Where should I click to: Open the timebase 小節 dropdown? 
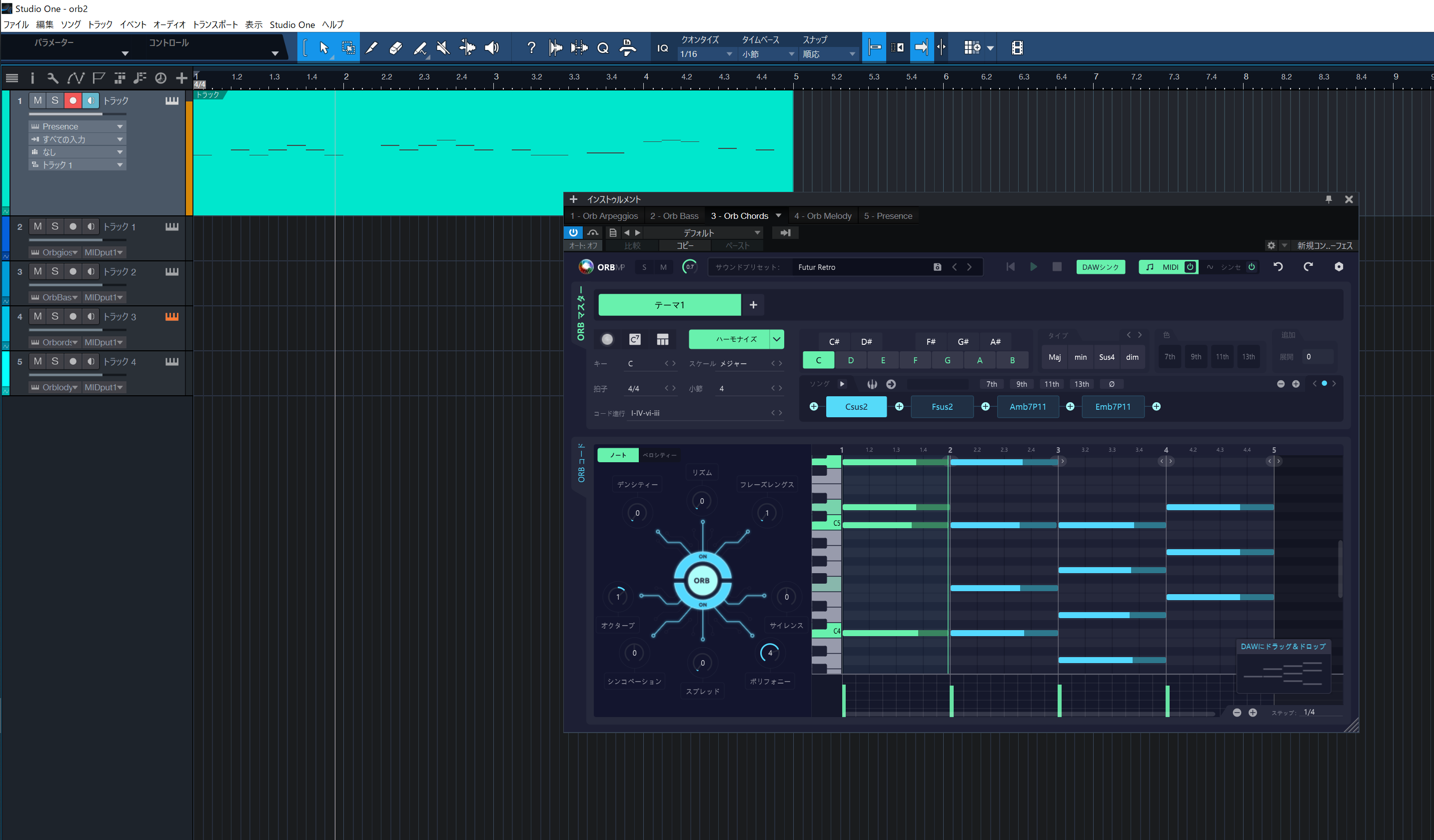tap(768, 54)
